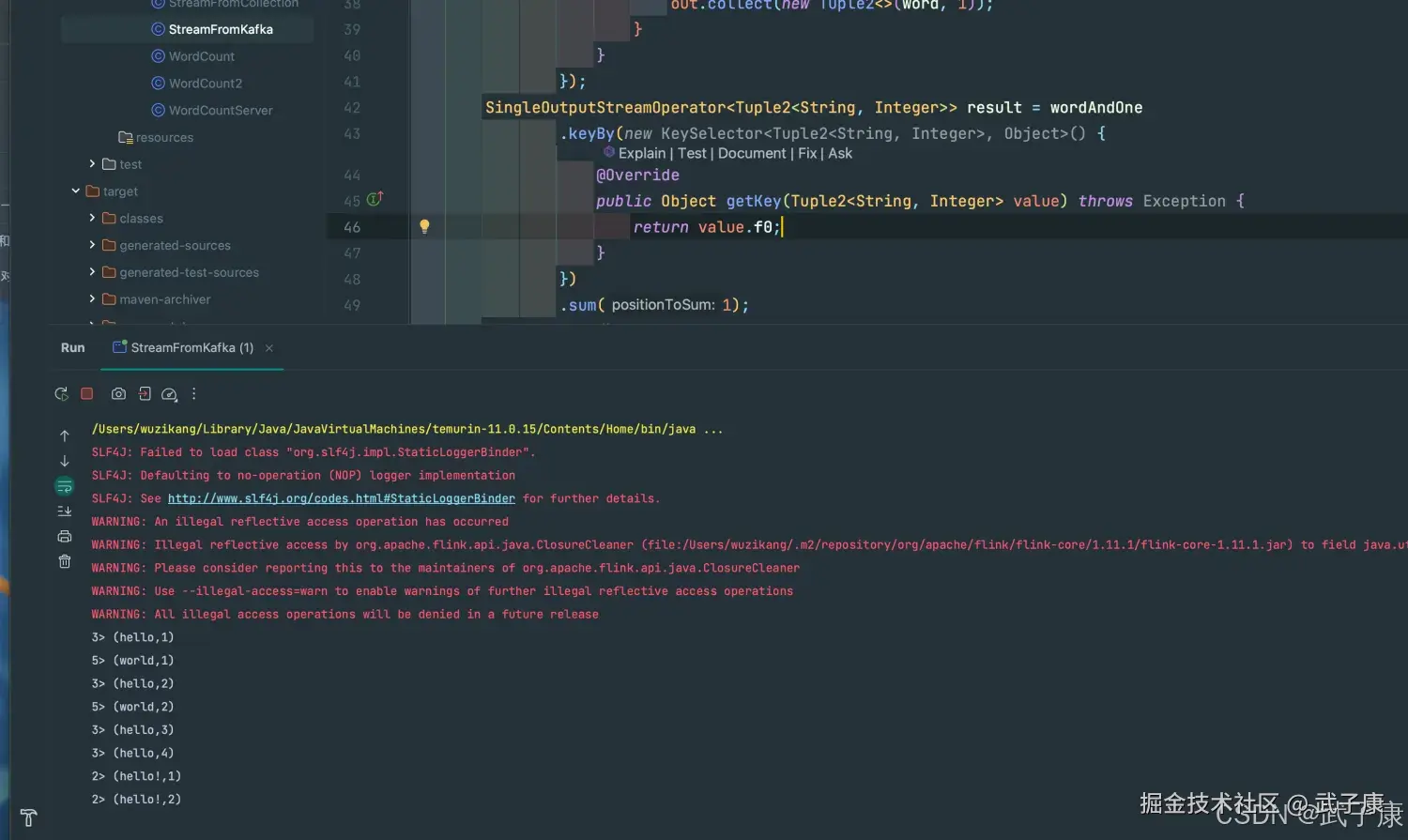The width and height of the screenshot is (1408, 840).
Task: Expand the test folder in project tree
Action: pos(92,164)
